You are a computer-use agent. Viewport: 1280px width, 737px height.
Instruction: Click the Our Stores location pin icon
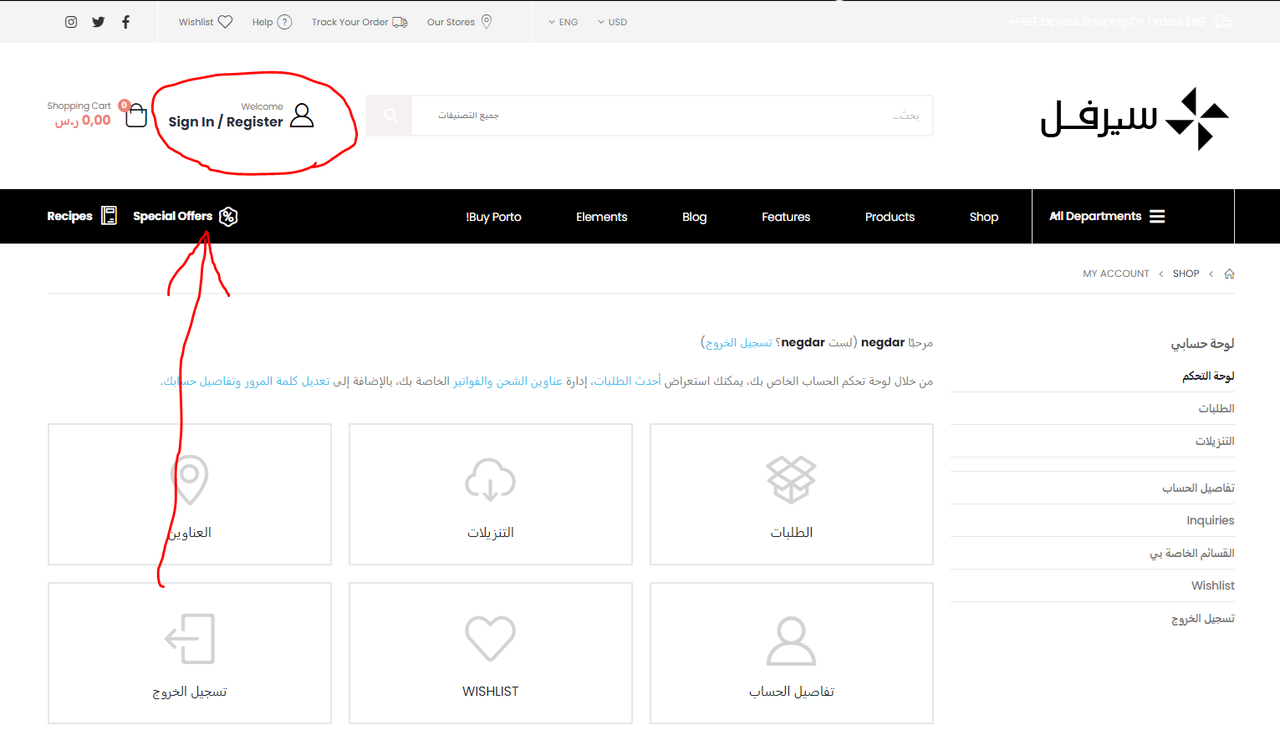click(487, 22)
